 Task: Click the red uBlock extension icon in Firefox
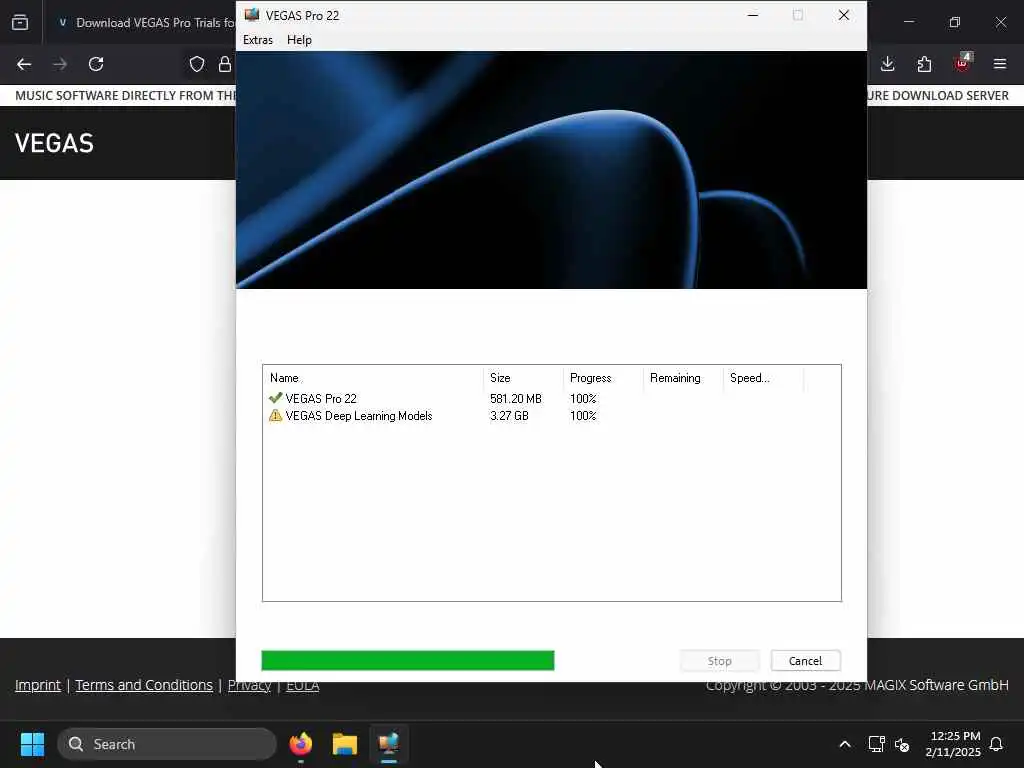pos(963,63)
